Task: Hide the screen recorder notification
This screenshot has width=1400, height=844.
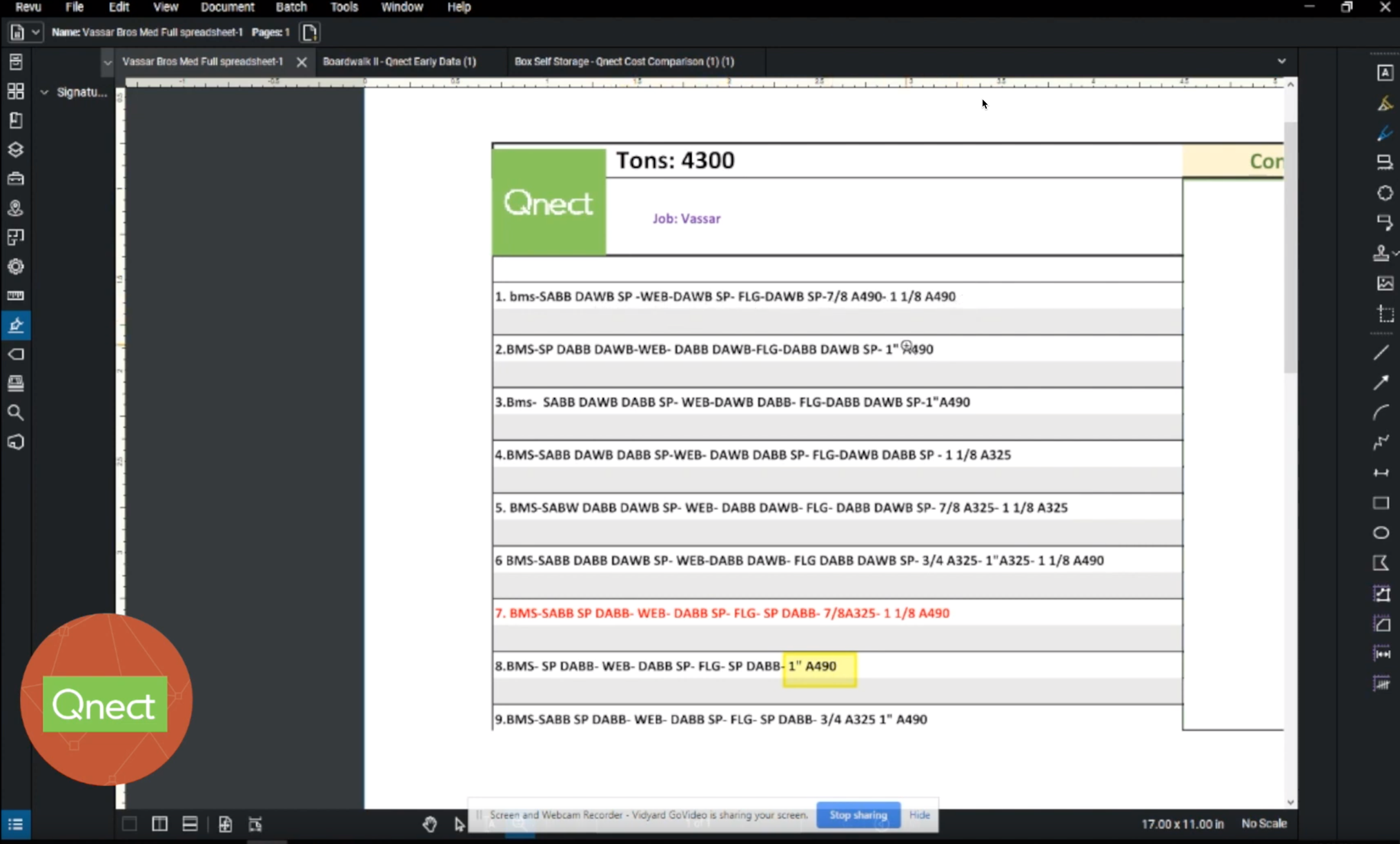Action: [x=919, y=815]
